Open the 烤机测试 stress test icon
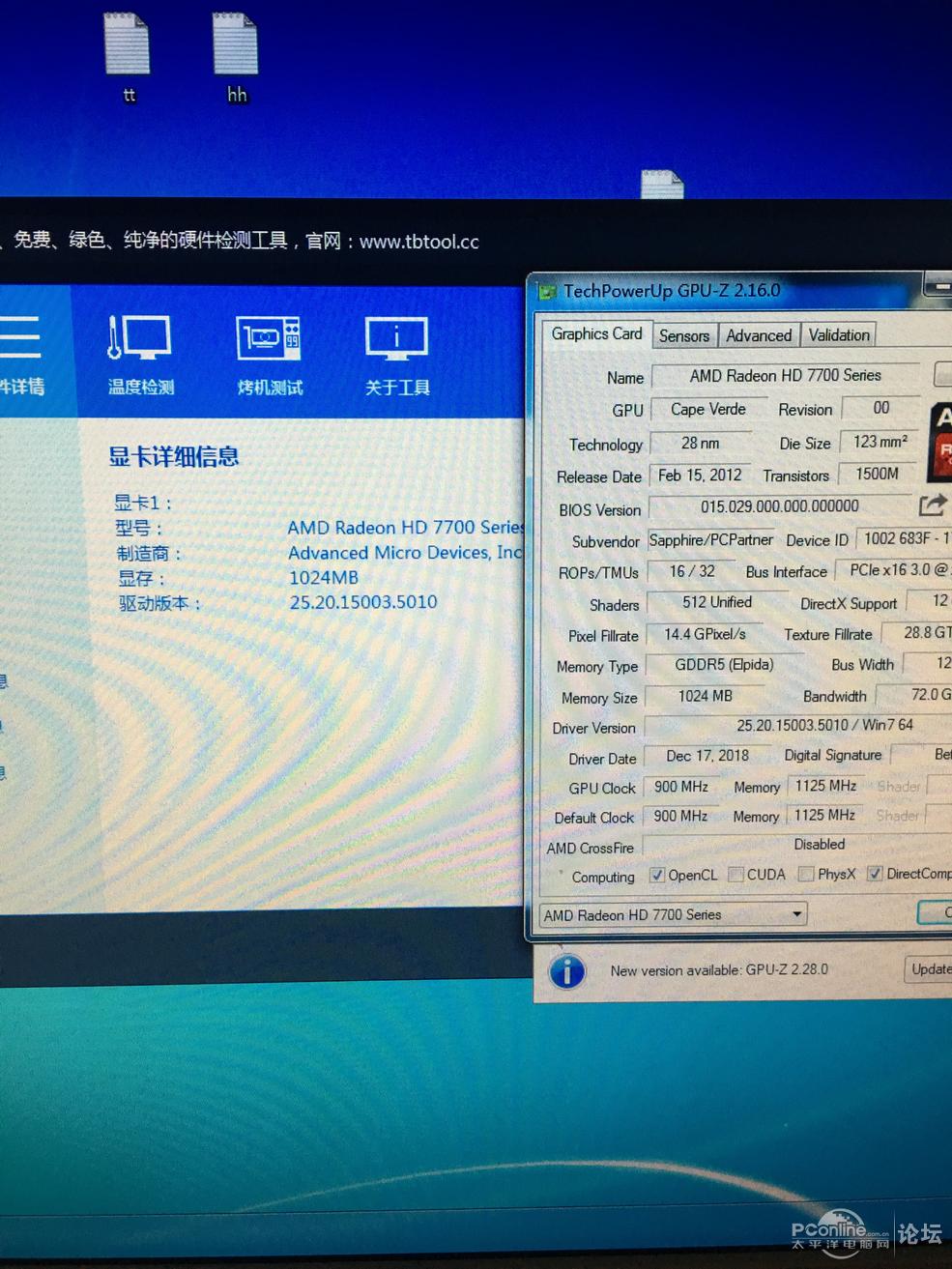This screenshot has height=1269, width=952. 270,355
